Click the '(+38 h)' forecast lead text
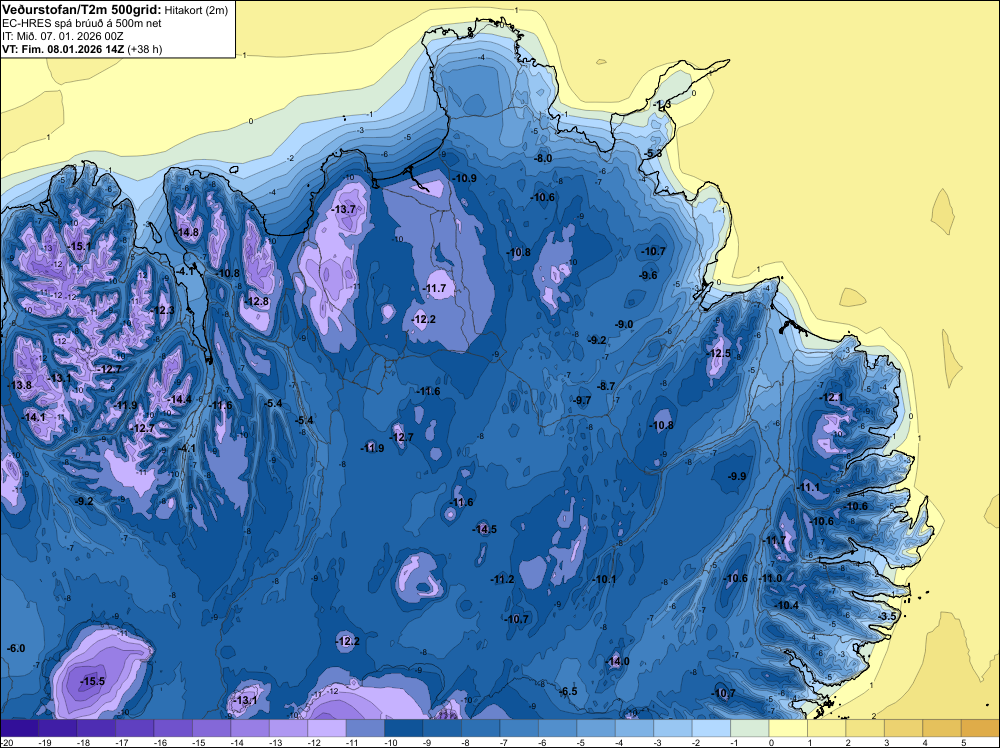1000x748 pixels. pyautogui.click(x=145, y=49)
